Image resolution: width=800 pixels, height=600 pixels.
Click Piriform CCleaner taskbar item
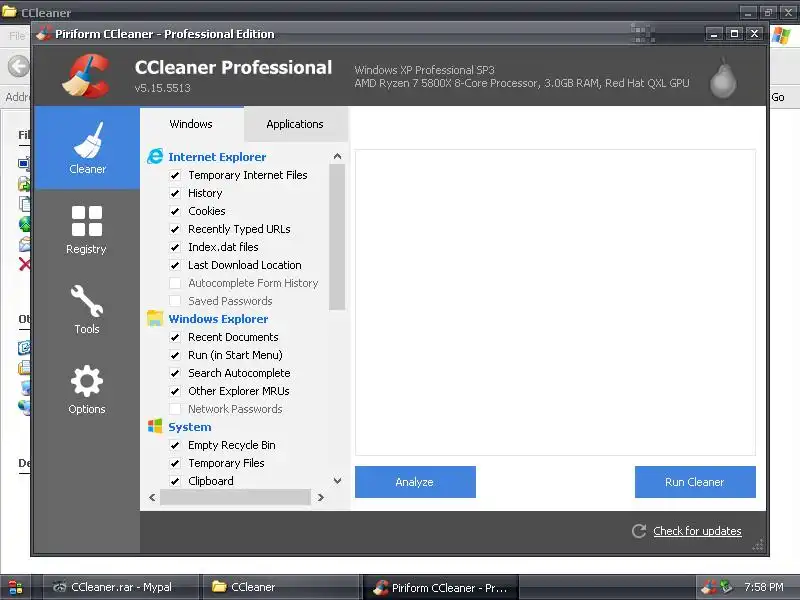(441, 587)
